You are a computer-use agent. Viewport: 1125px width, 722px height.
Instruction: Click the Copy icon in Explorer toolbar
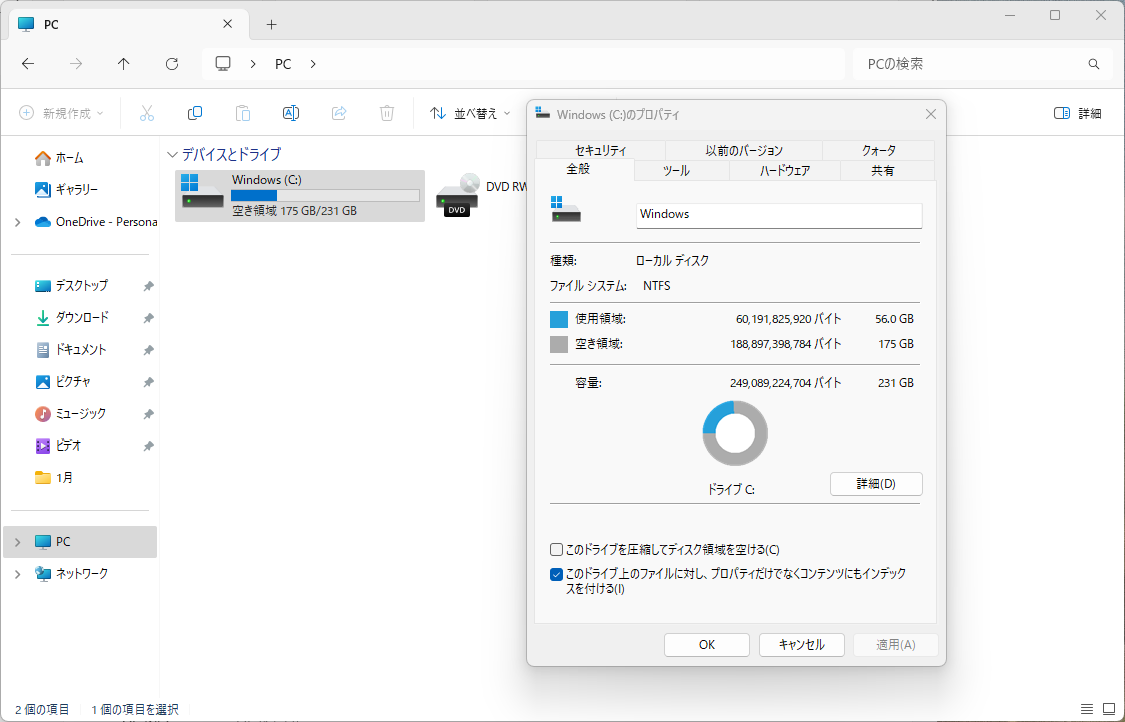194,113
